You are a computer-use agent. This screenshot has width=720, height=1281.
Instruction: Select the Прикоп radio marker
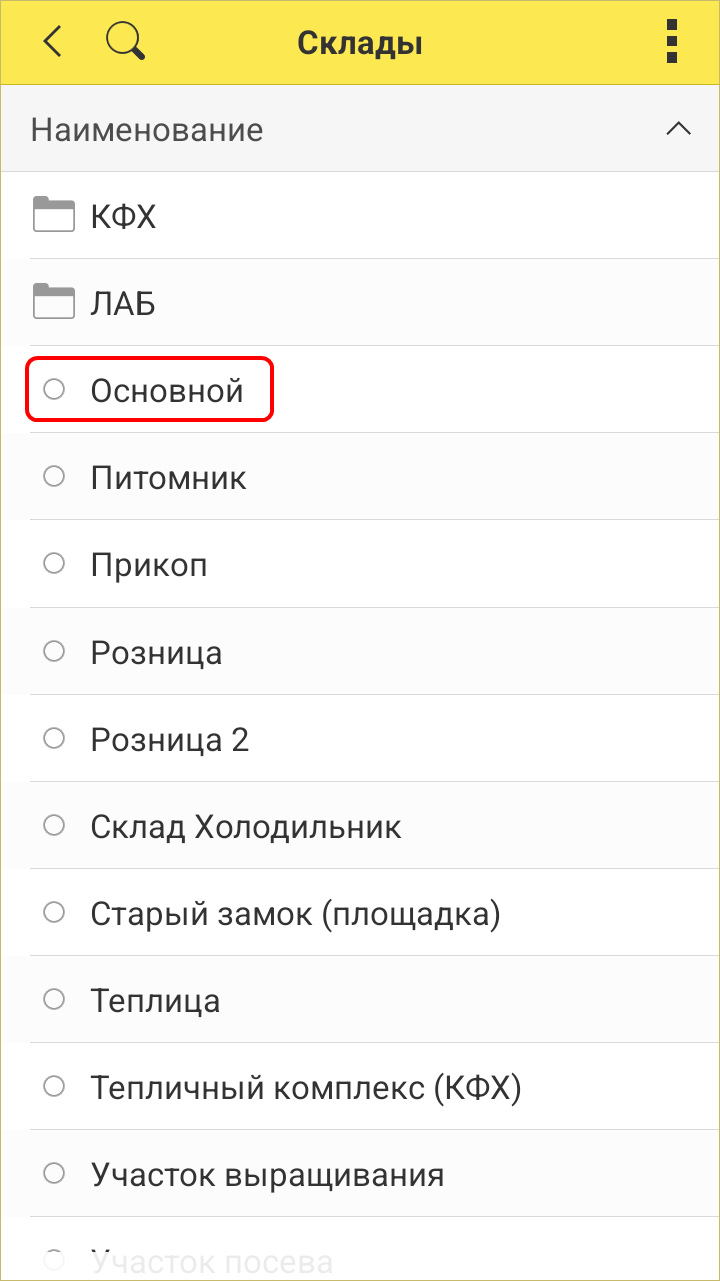click(54, 564)
